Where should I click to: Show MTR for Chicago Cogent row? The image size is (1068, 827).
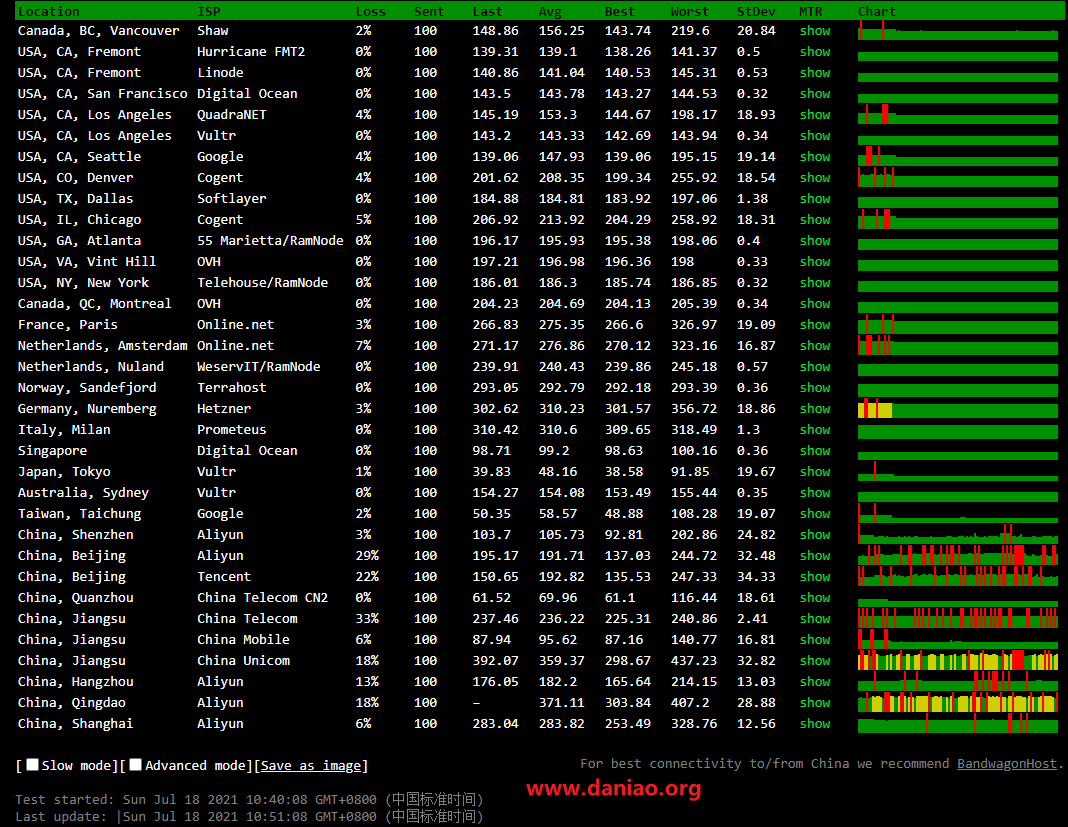click(815, 220)
